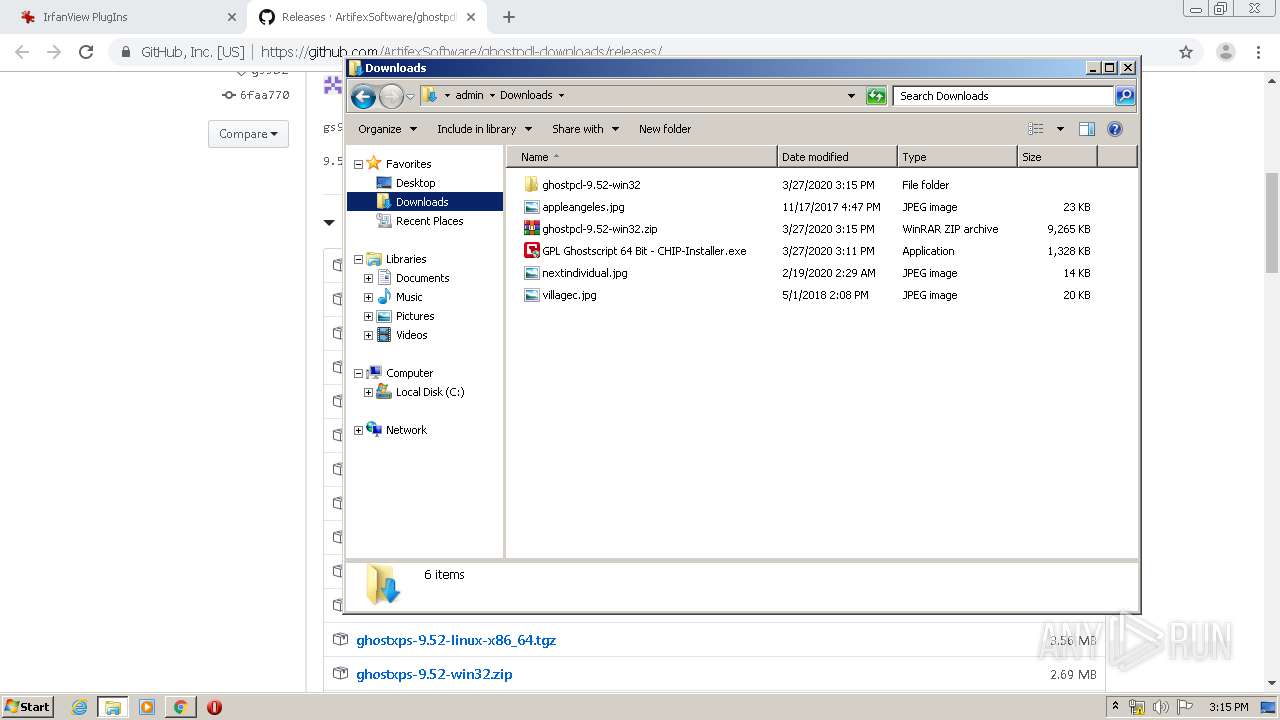Expand the Pictures library node
This screenshot has height=720, width=1280.
368,317
